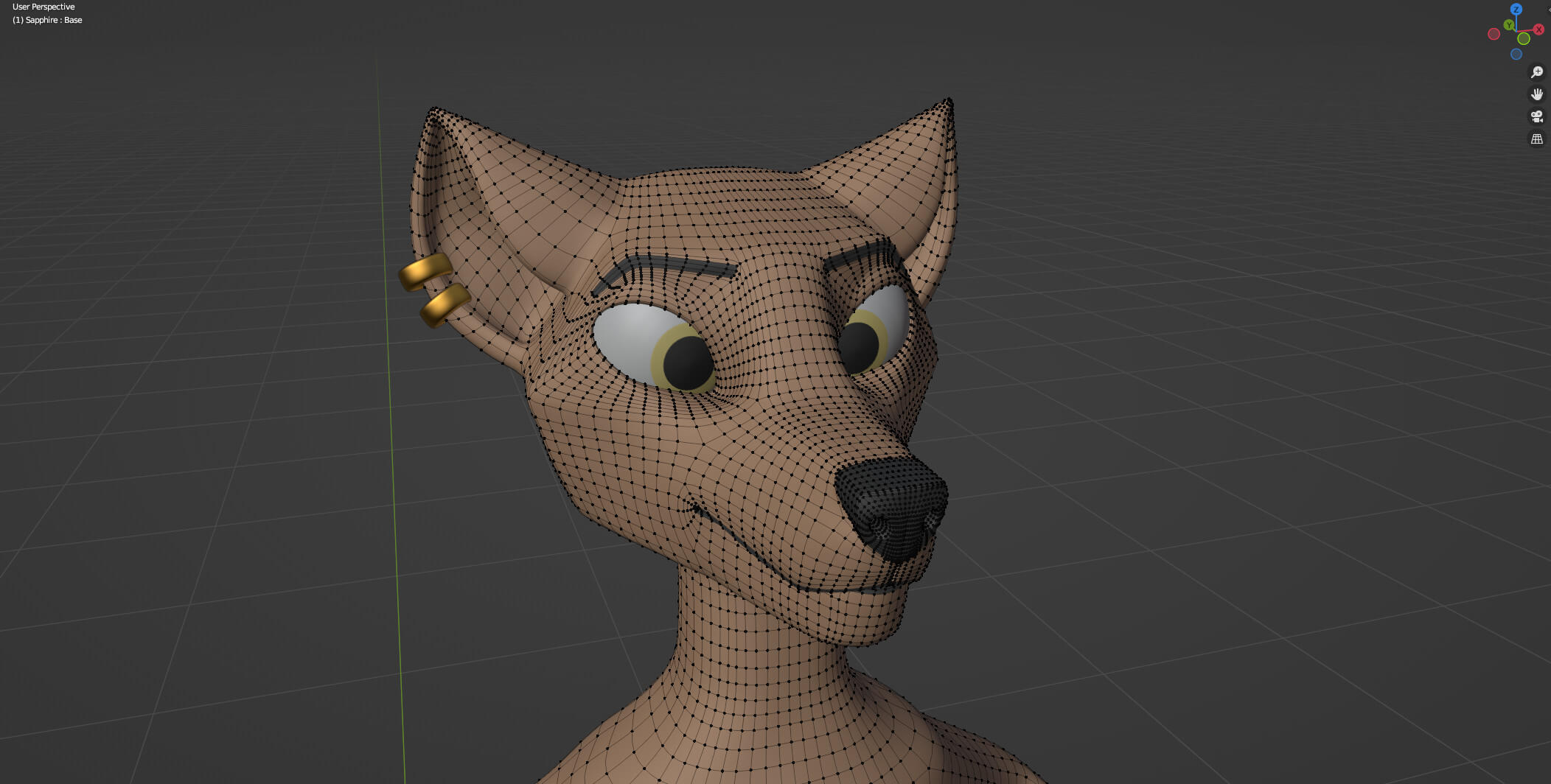Snap view to the green Y axis
This screenshot has width=1551, height=784.
coord(1508,25)
